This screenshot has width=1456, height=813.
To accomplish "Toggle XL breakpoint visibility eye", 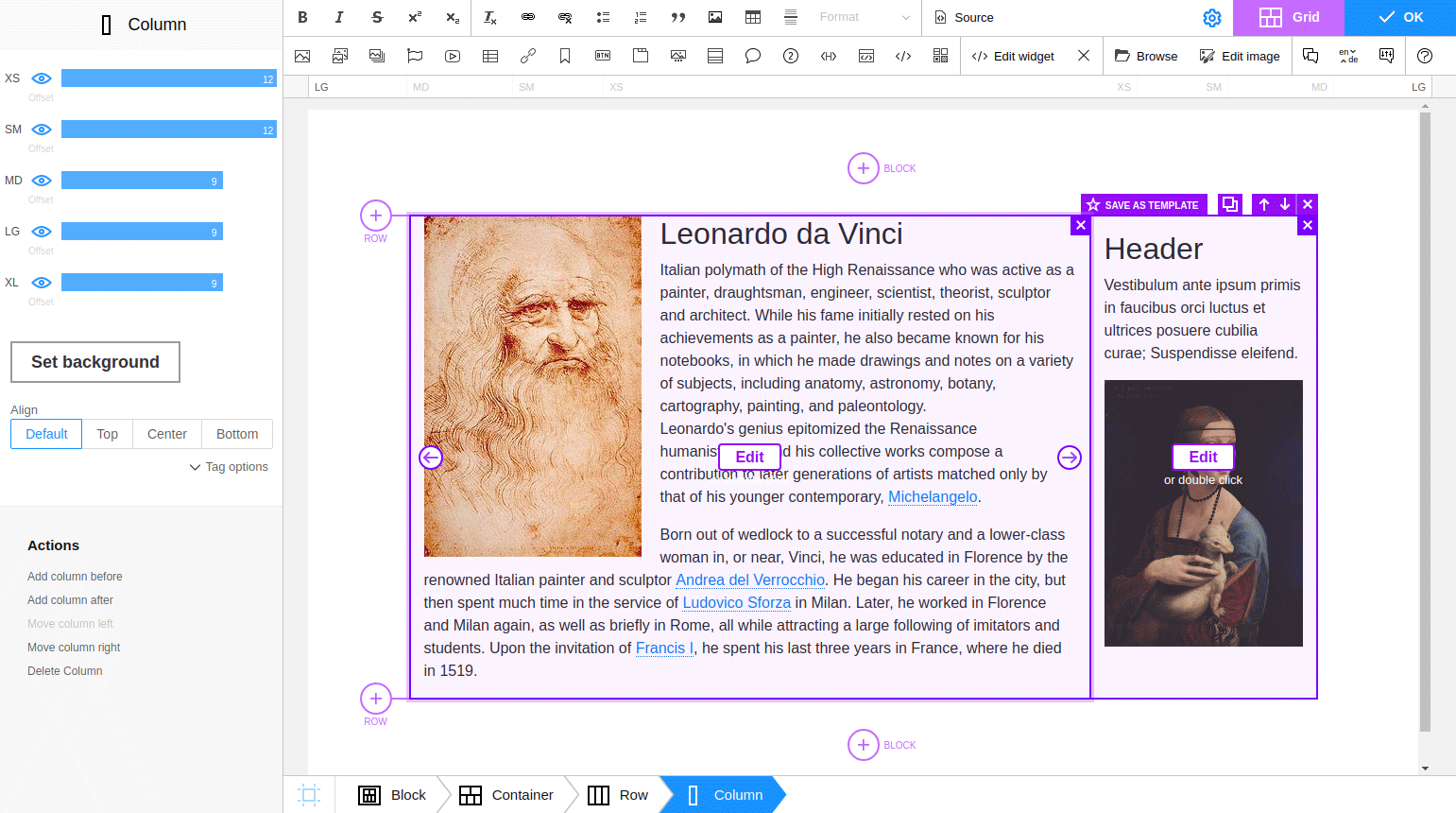I will (42, 283).
